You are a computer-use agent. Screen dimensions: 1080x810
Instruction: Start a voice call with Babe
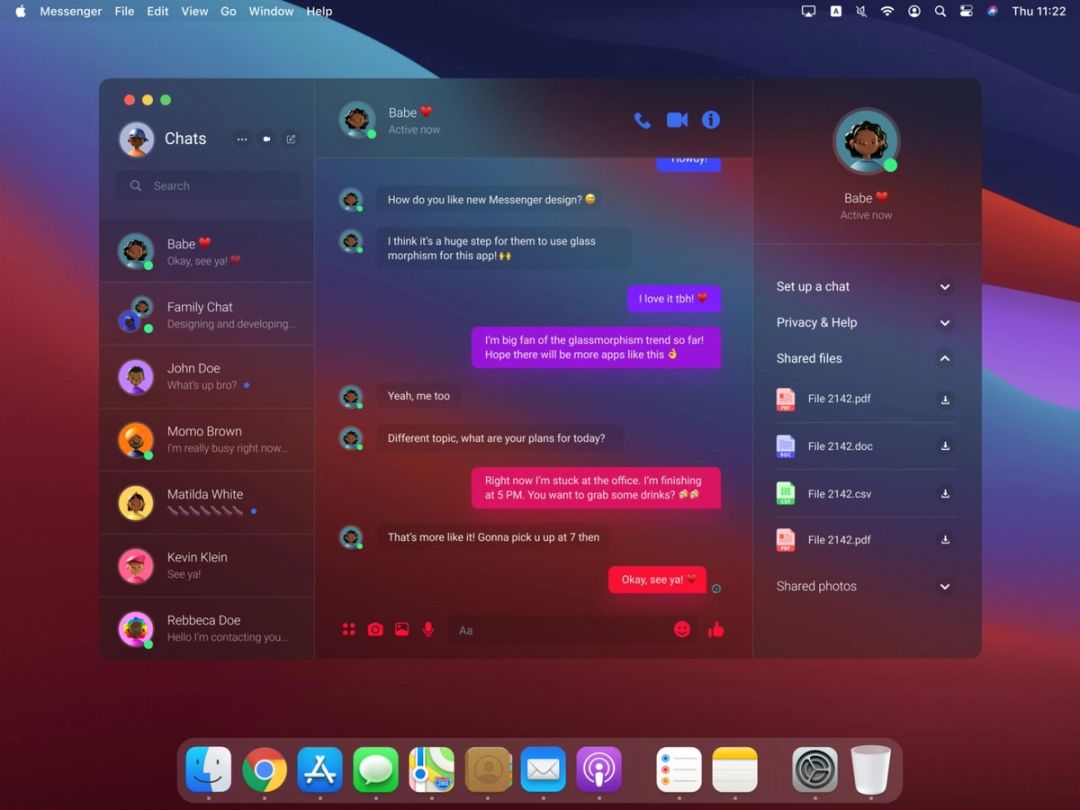click(x=642, y=119)
